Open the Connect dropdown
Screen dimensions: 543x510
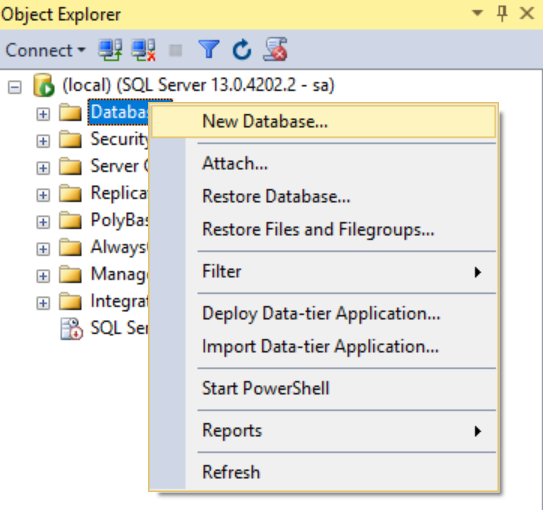pyautogui.click(x=45, y=50)
